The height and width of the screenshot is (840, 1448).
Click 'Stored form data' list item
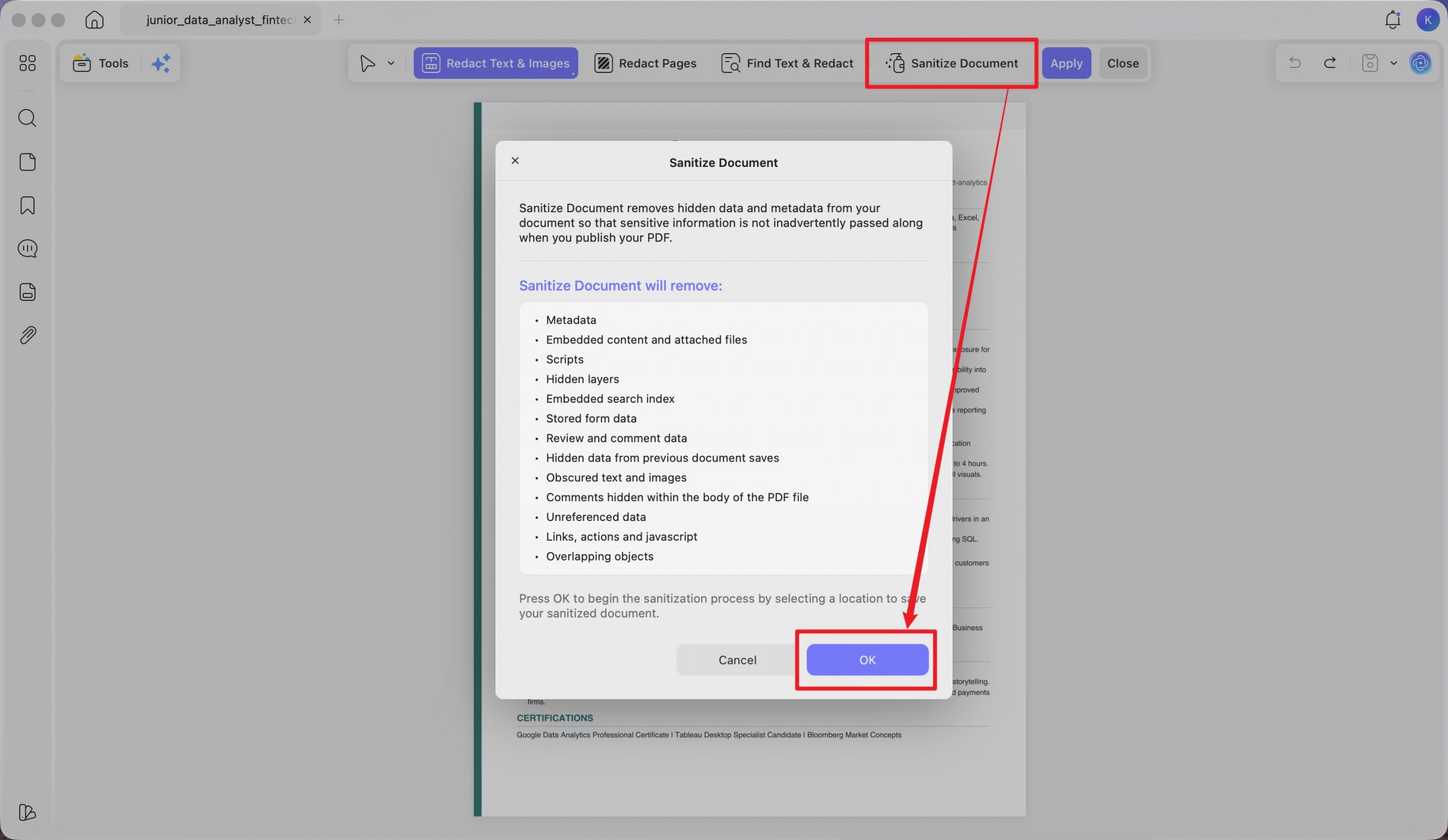tap(591, 418)
